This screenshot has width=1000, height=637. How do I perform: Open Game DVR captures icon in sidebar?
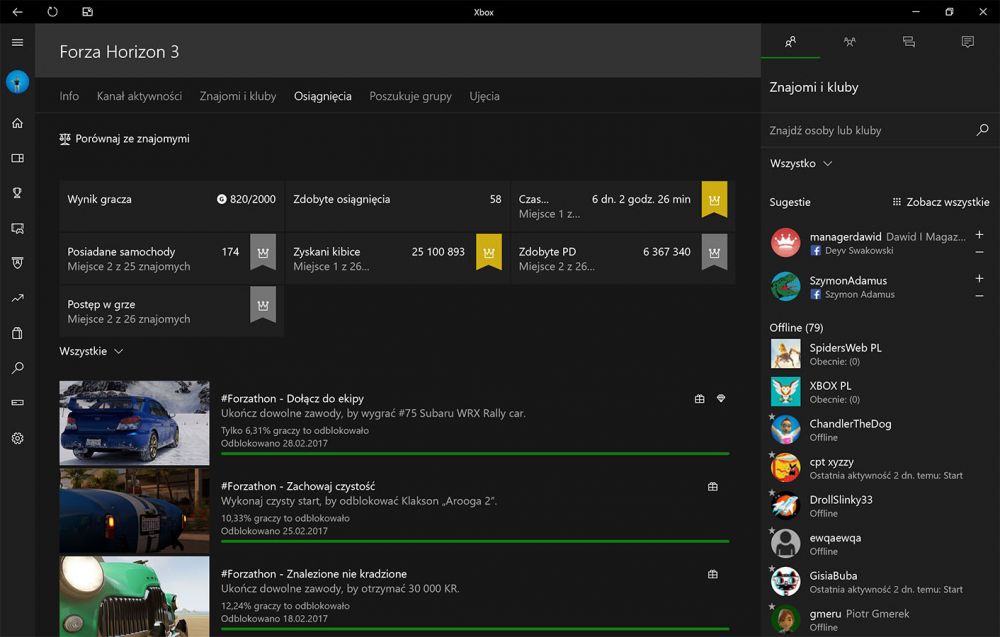17,228
